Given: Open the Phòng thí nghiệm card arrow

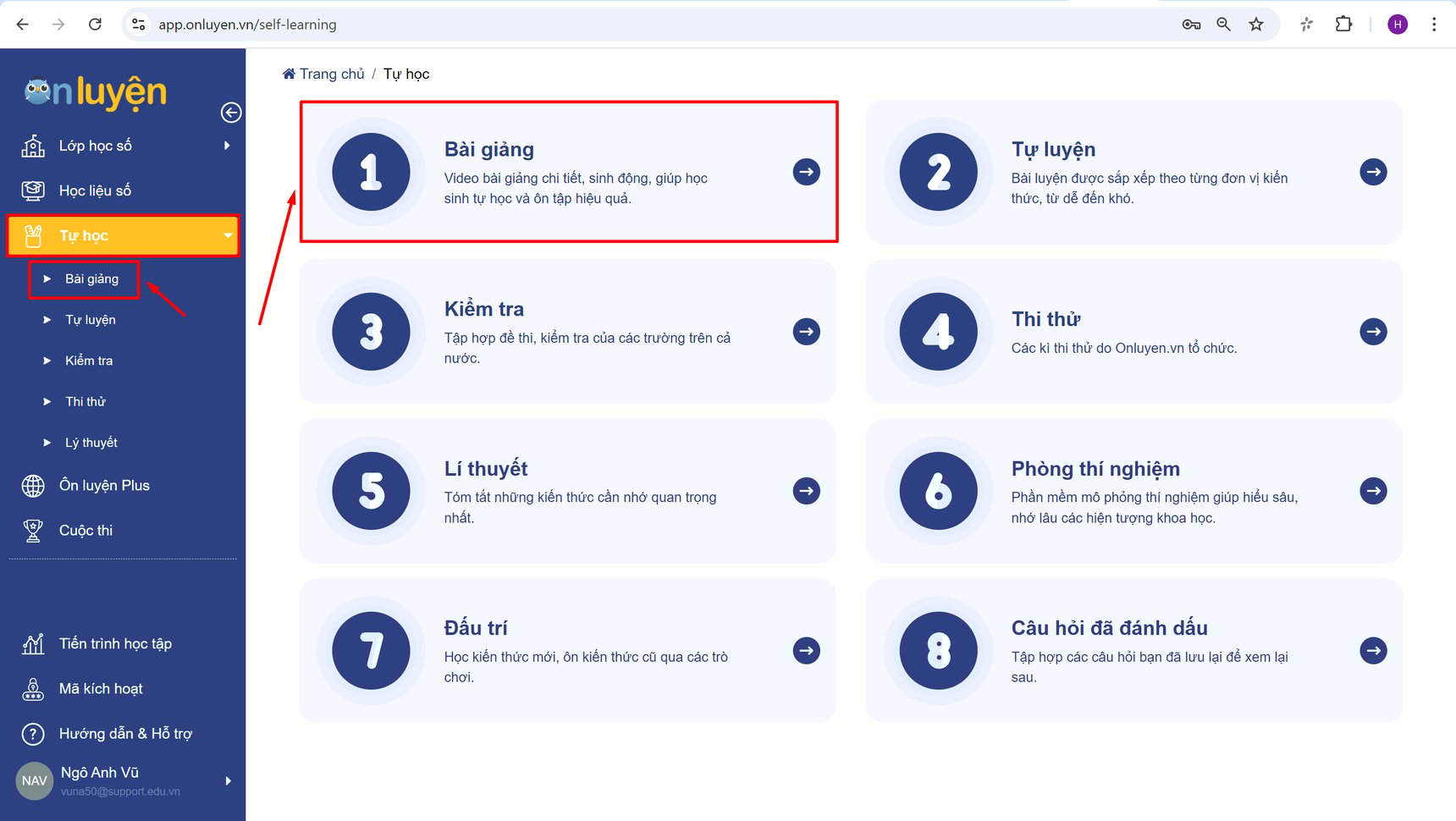Looking at the screenshot, I should point(1372,491).
